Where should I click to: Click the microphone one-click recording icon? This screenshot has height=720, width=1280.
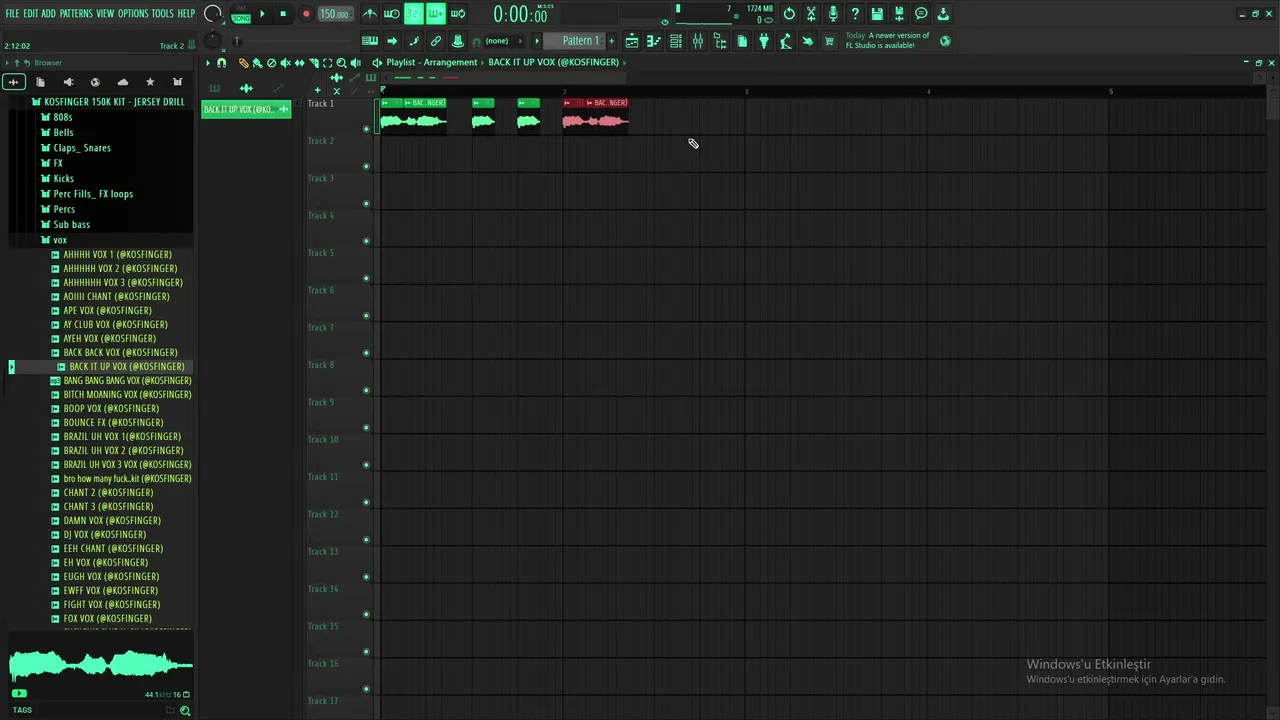click(x=833, y=14)
